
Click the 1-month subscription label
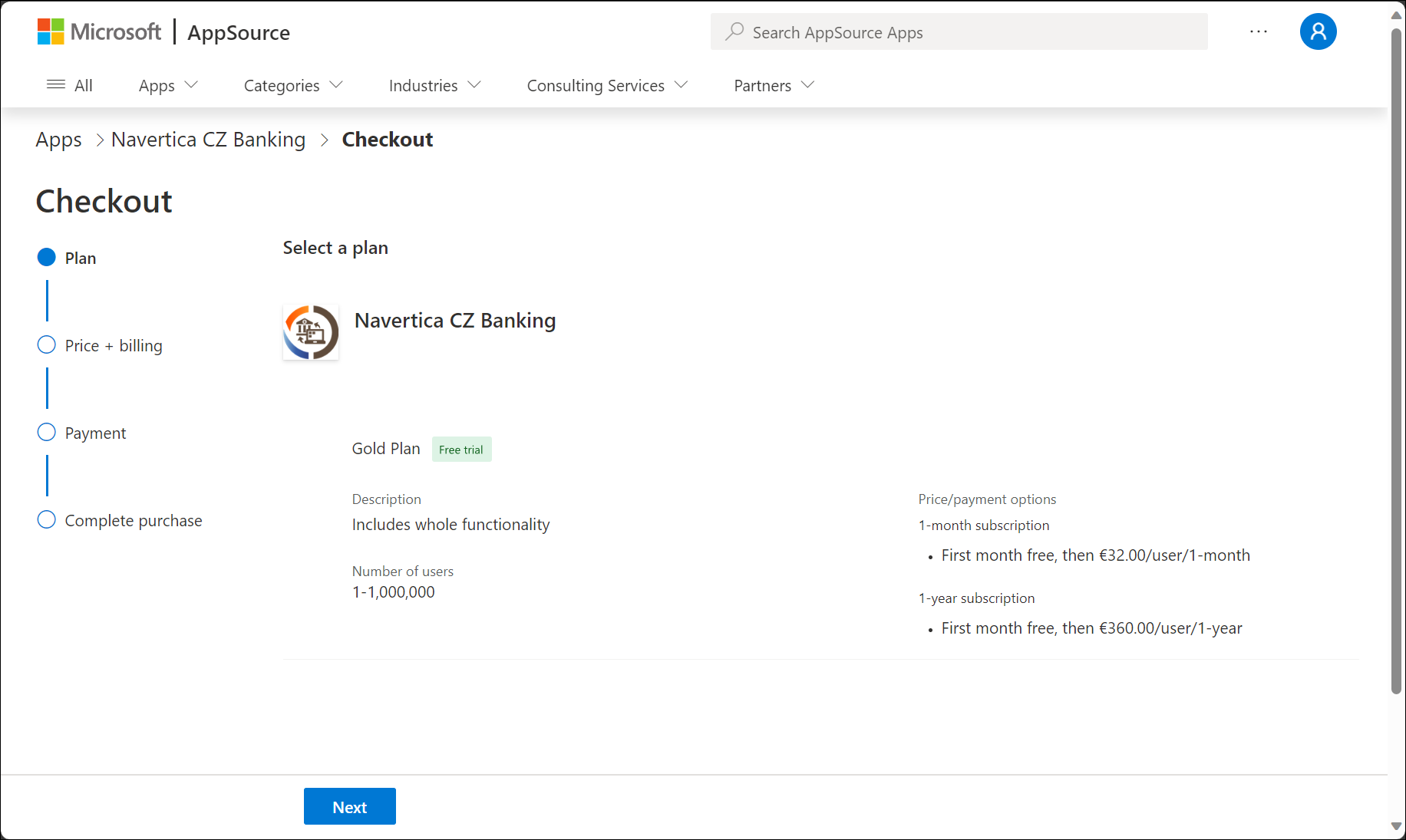click(x=984, y=525)
